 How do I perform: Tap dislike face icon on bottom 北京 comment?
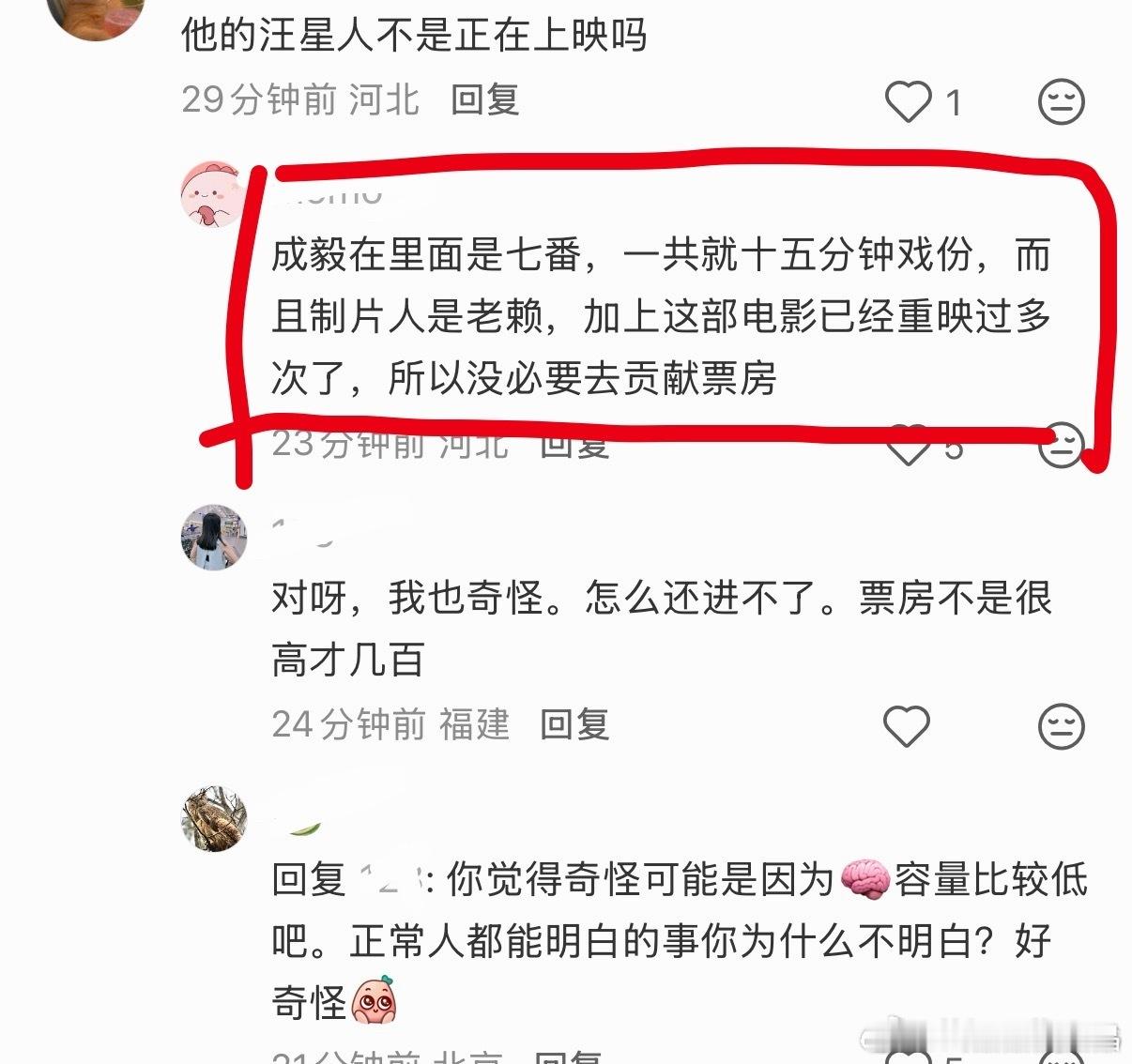(1062, 1056)
